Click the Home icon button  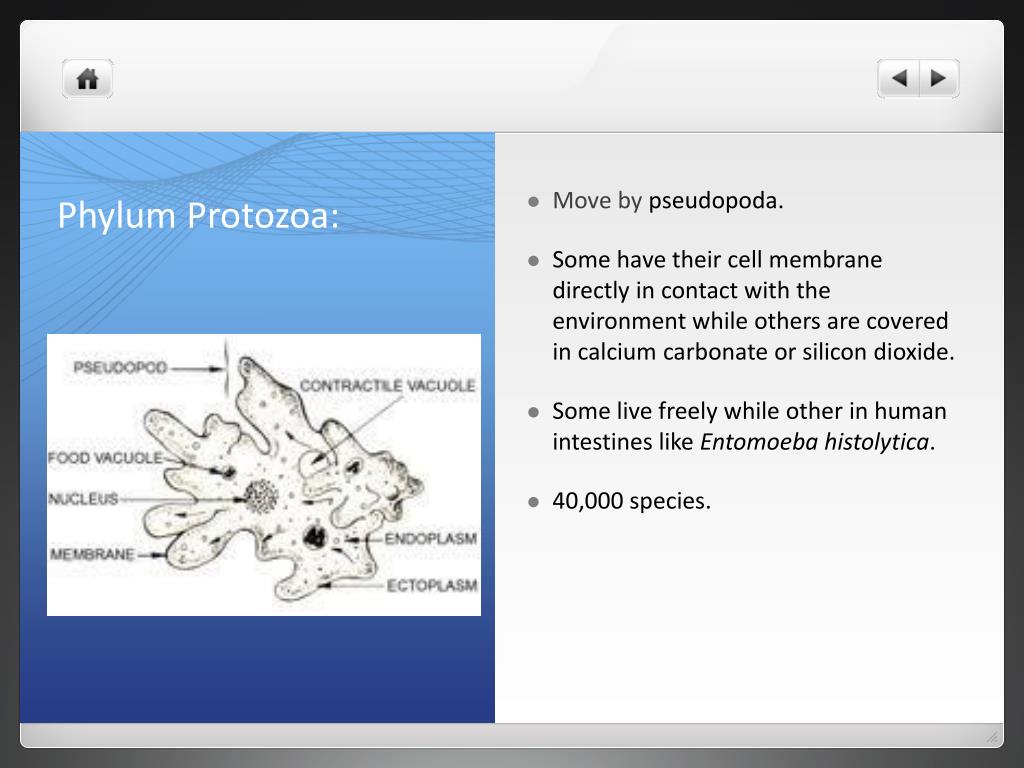tap(88, 79)
